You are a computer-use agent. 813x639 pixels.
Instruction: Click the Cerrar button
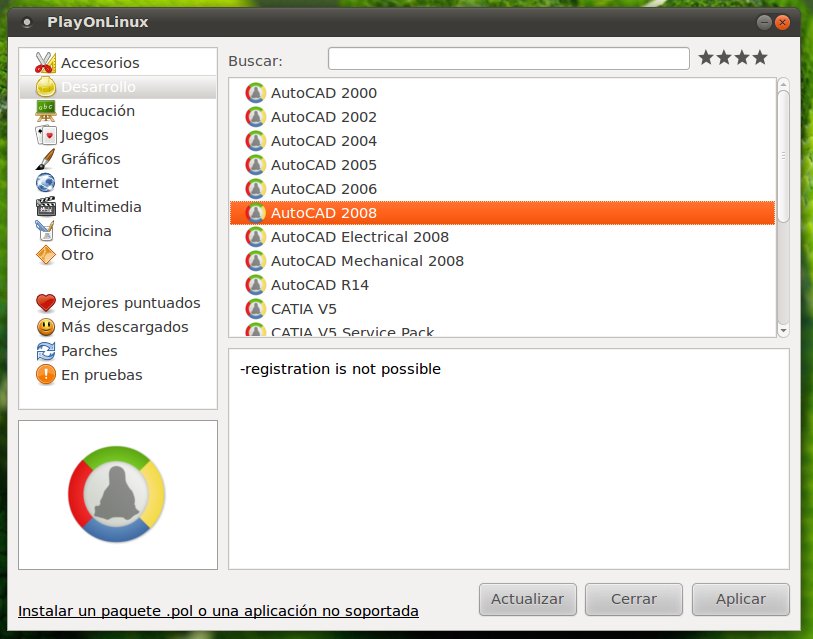pos(634,599)
